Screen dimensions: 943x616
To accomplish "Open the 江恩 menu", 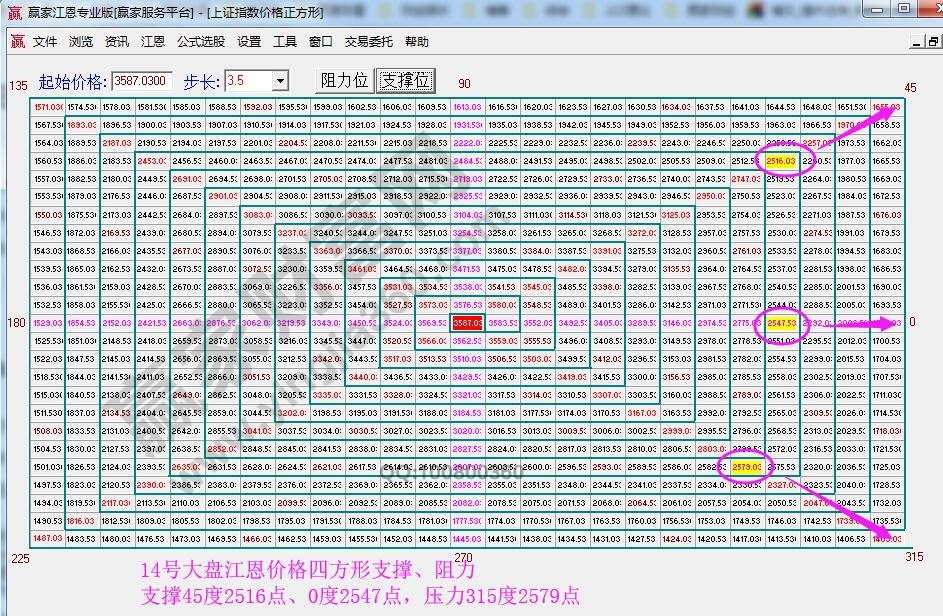I will click(151, 42).
